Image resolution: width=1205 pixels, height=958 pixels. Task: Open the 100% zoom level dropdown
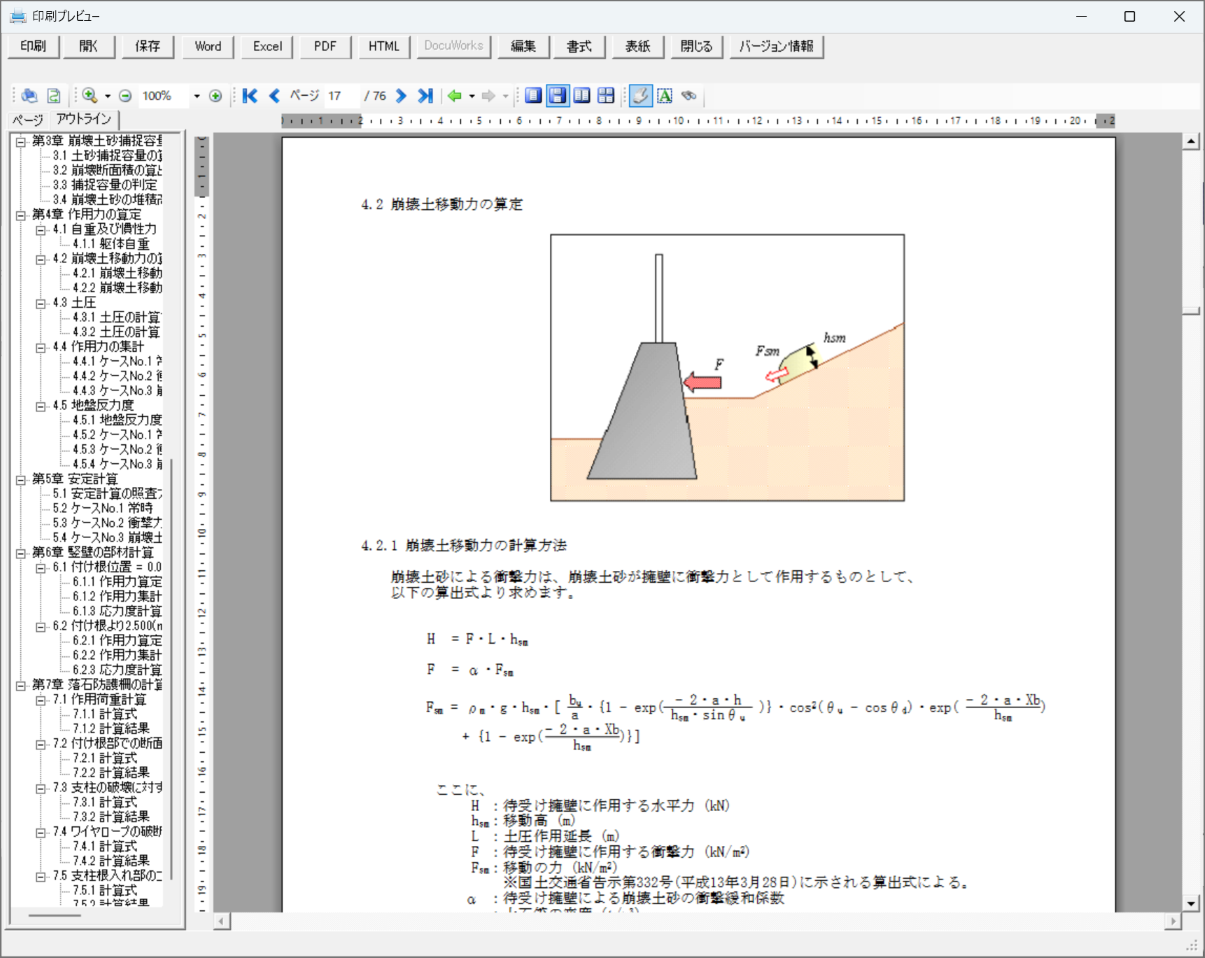point(196,96)
